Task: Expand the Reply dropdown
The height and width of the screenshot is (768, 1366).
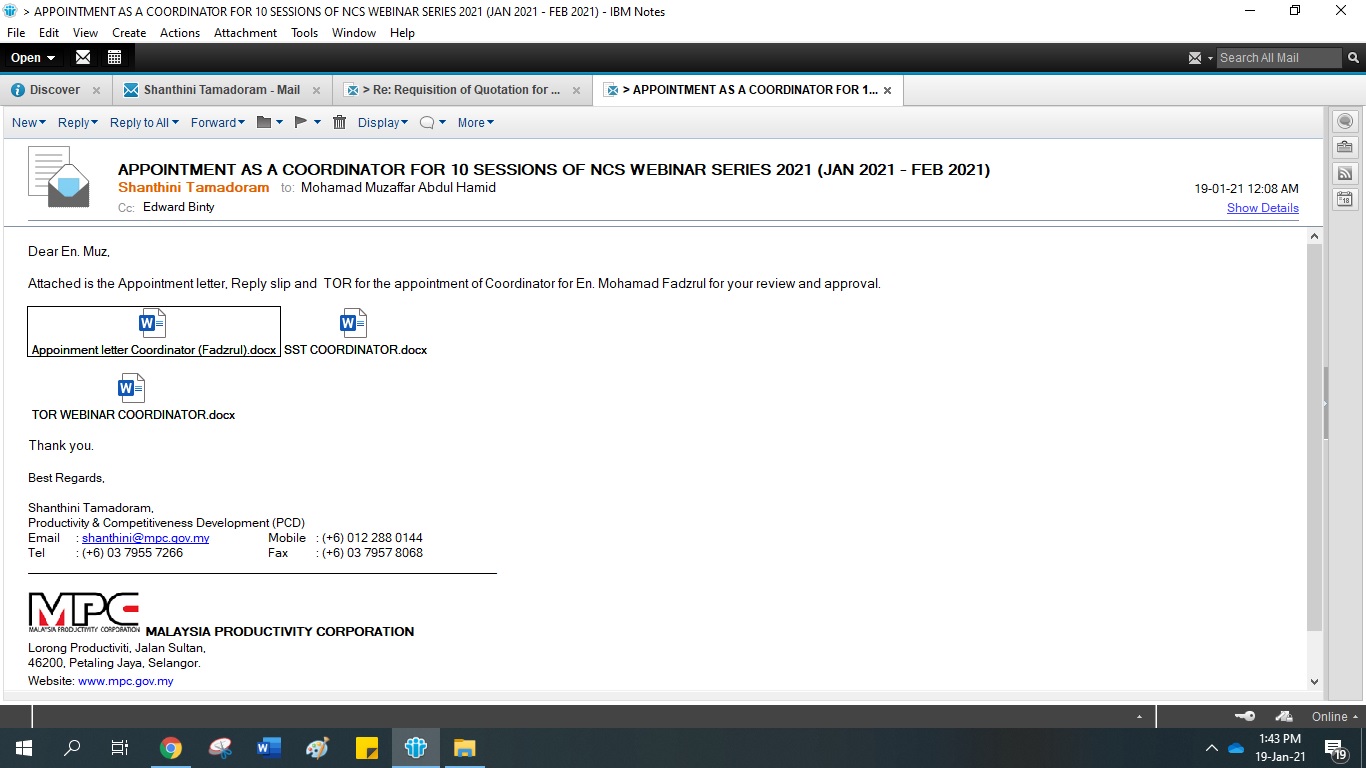Action: (77, 122)
